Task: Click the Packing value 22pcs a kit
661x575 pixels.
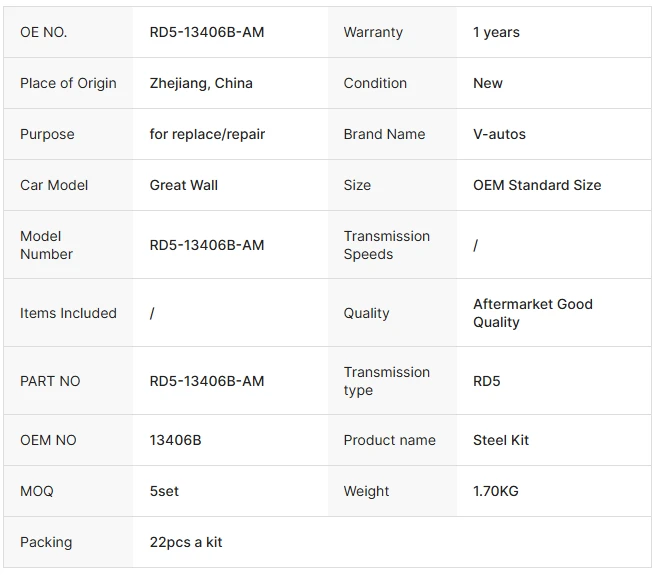Action: coord(185,542)
